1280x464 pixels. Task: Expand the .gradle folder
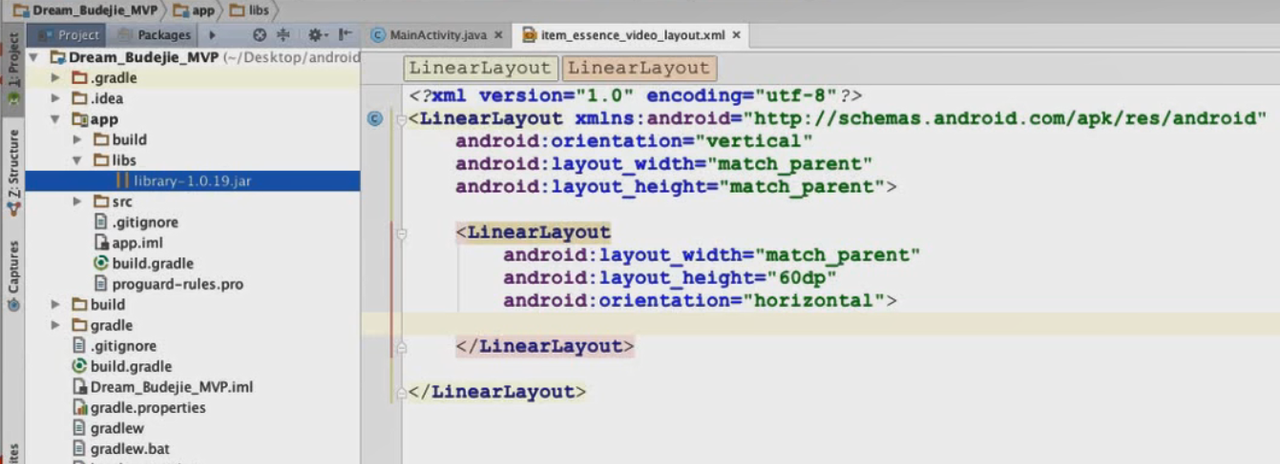coord(56,78)
